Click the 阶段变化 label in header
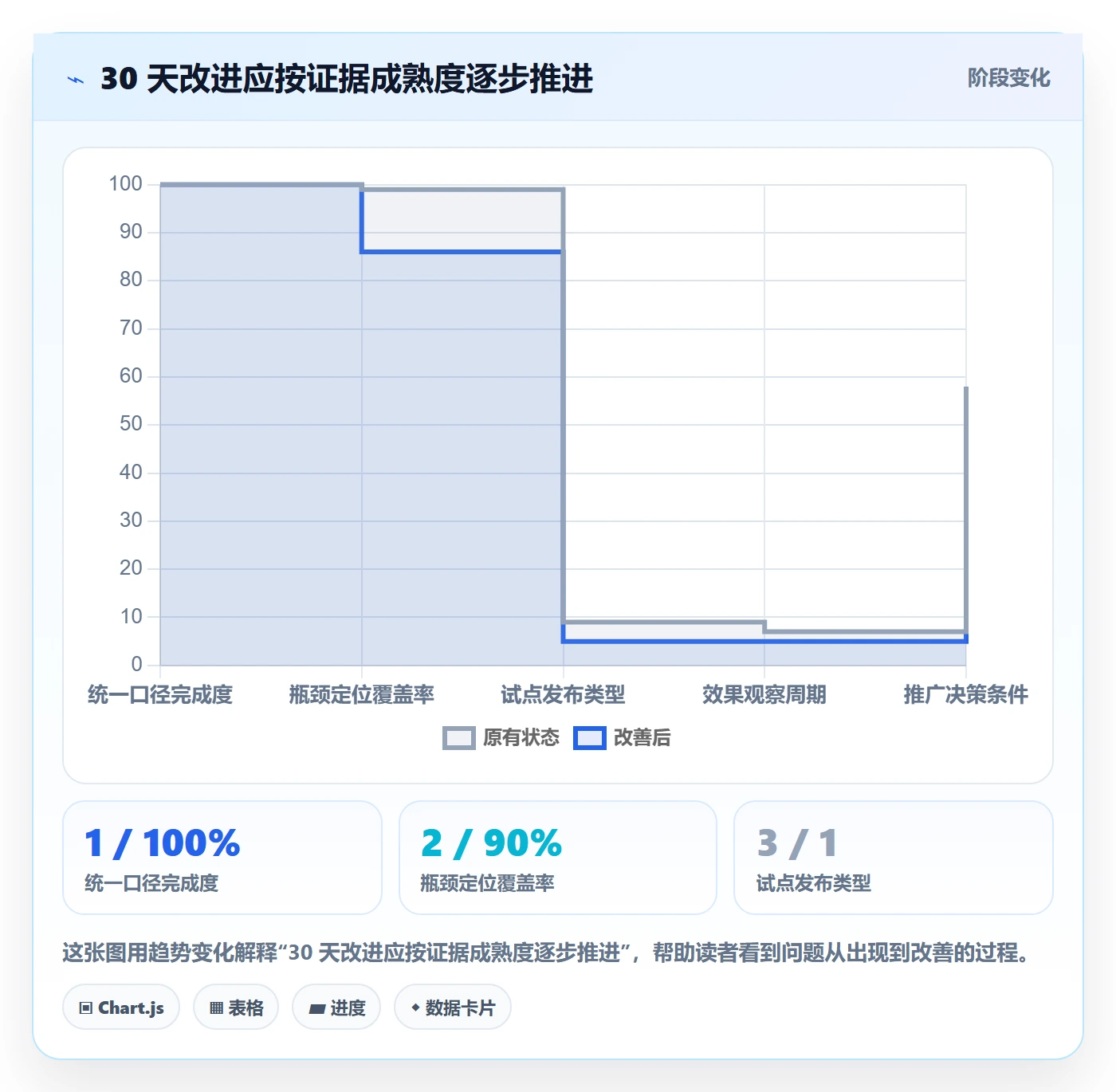Image resolution: width=1116 pixels, height=1092 pixels. tap(1008, 78)
